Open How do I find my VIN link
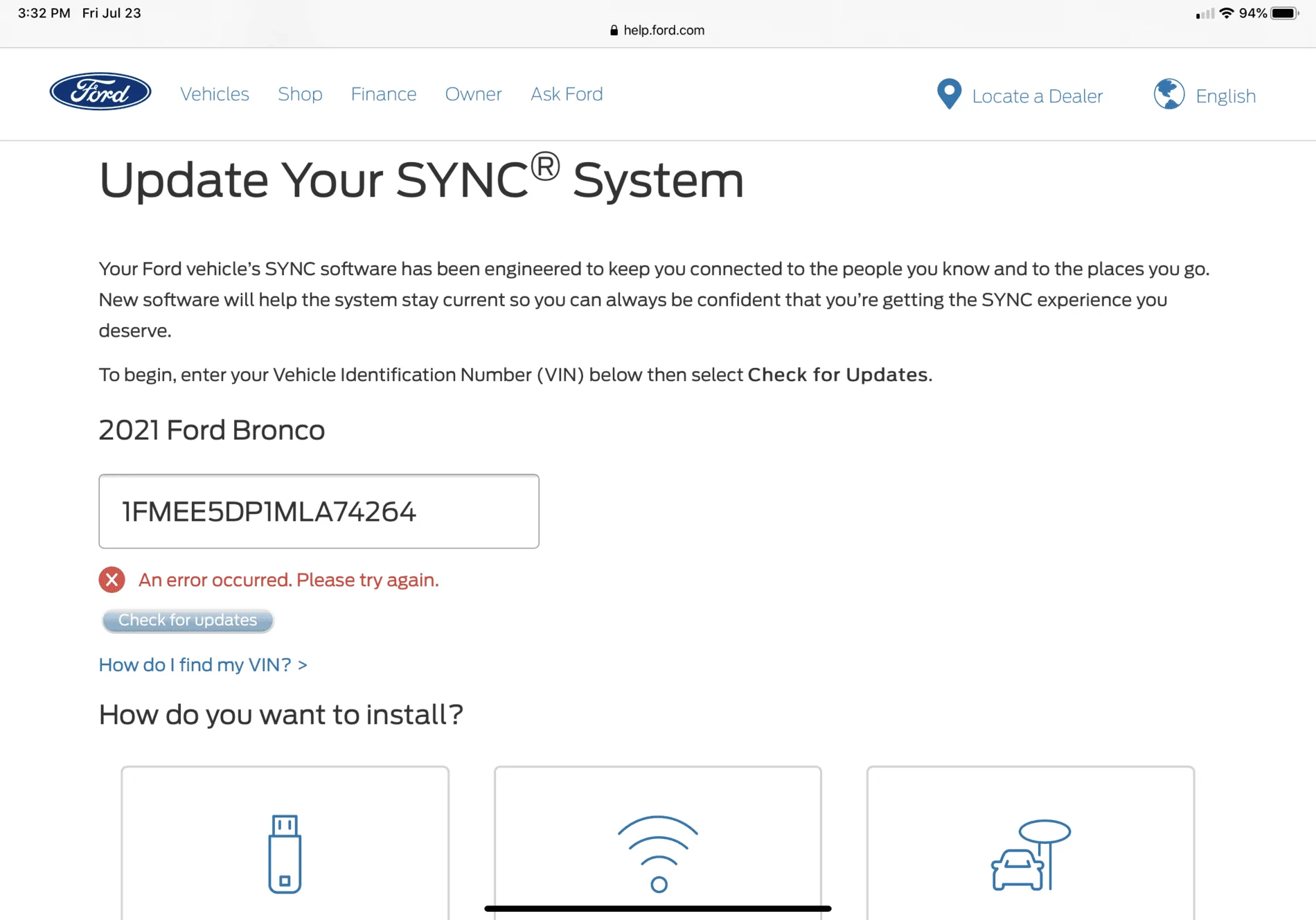The height and width of the screenshot is (920, 1316). pyautogui.click(x=203, y=664)
